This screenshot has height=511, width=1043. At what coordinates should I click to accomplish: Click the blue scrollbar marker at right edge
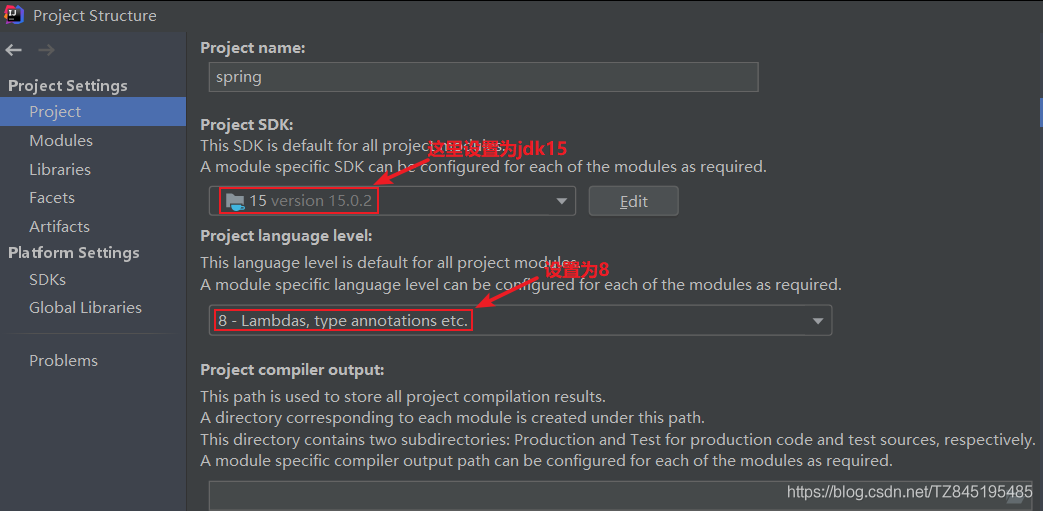pyautogui.click(x=1041, y=112)
